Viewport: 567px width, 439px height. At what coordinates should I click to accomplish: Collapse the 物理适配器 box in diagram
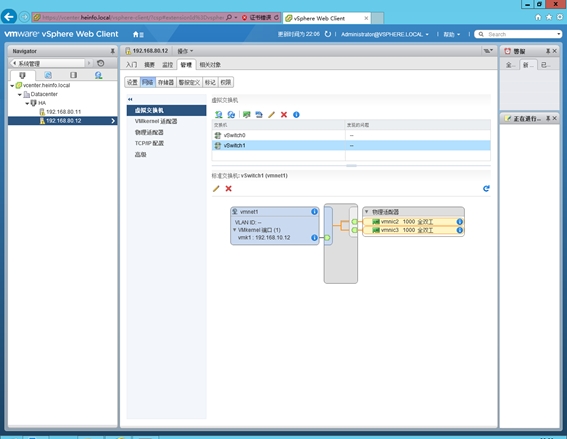click(x=366, y=212)
